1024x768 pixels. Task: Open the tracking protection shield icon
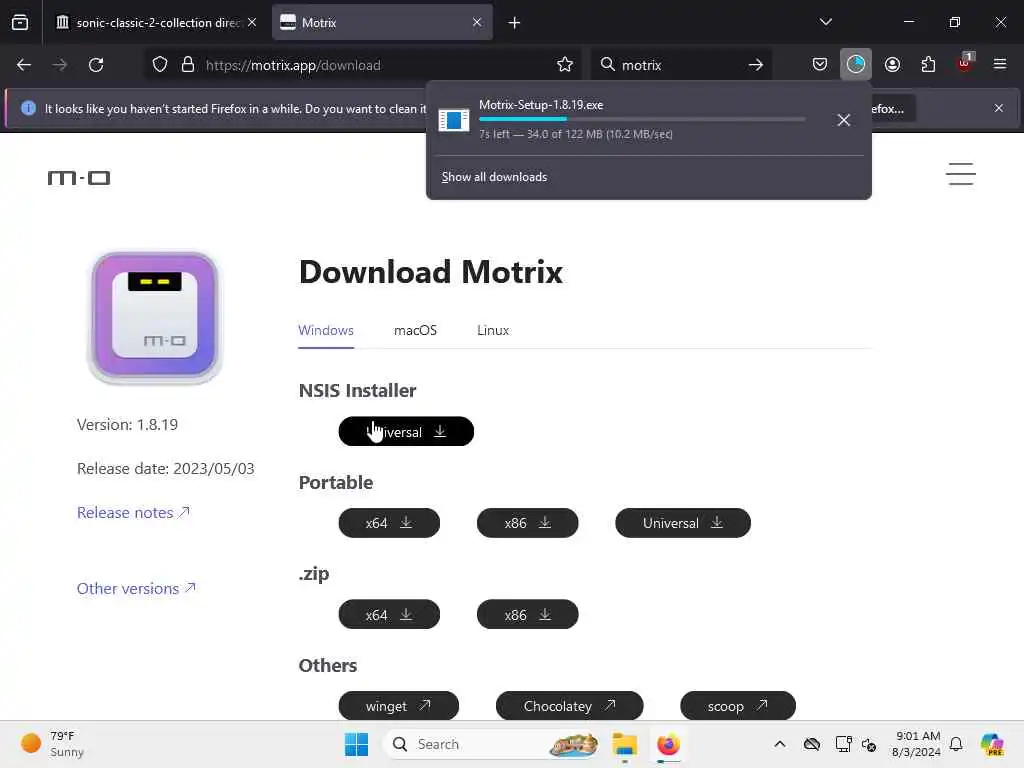tap(160, 65)
